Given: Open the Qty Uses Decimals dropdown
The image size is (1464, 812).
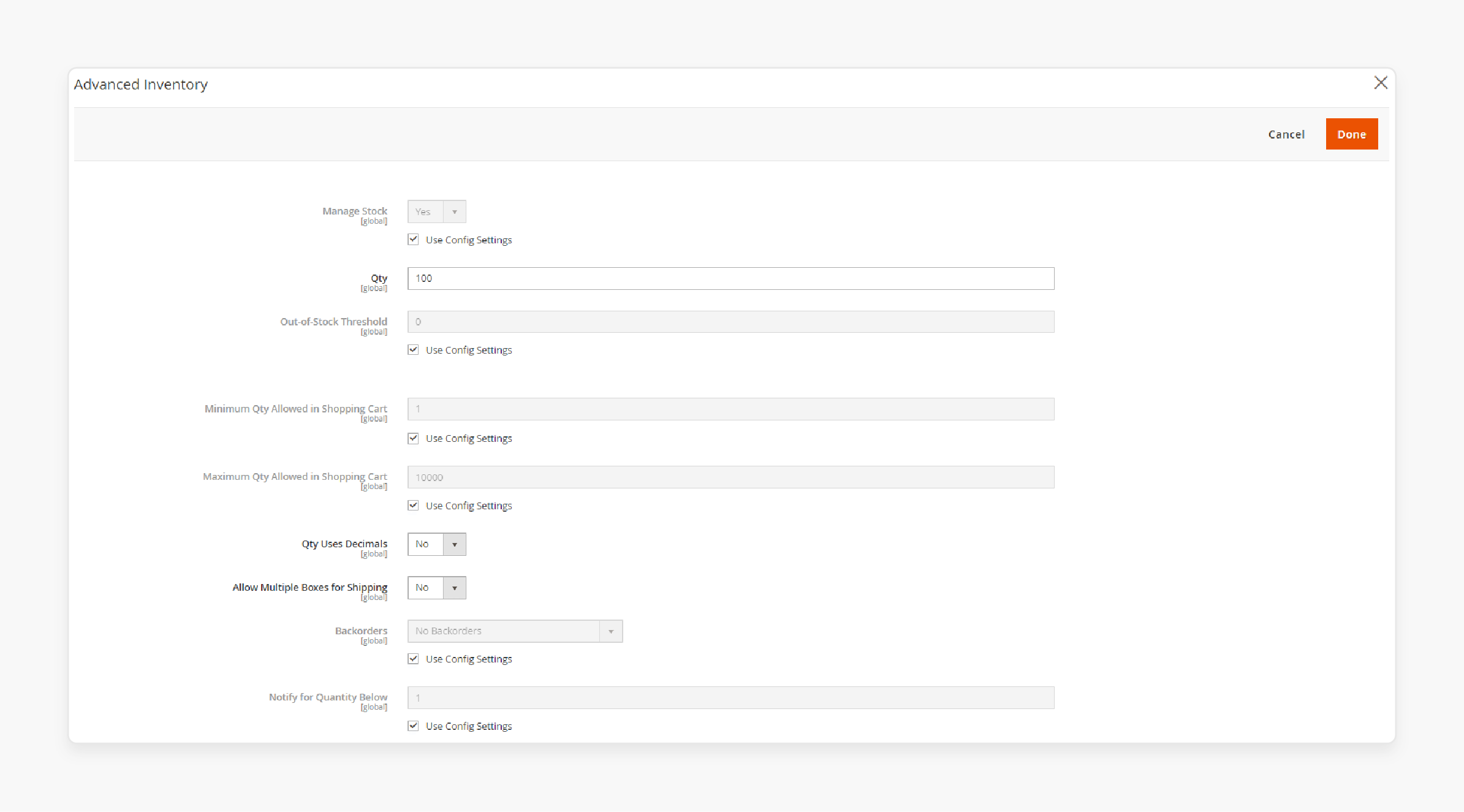Looking at the screenshot, I should (x=436, y=544).
